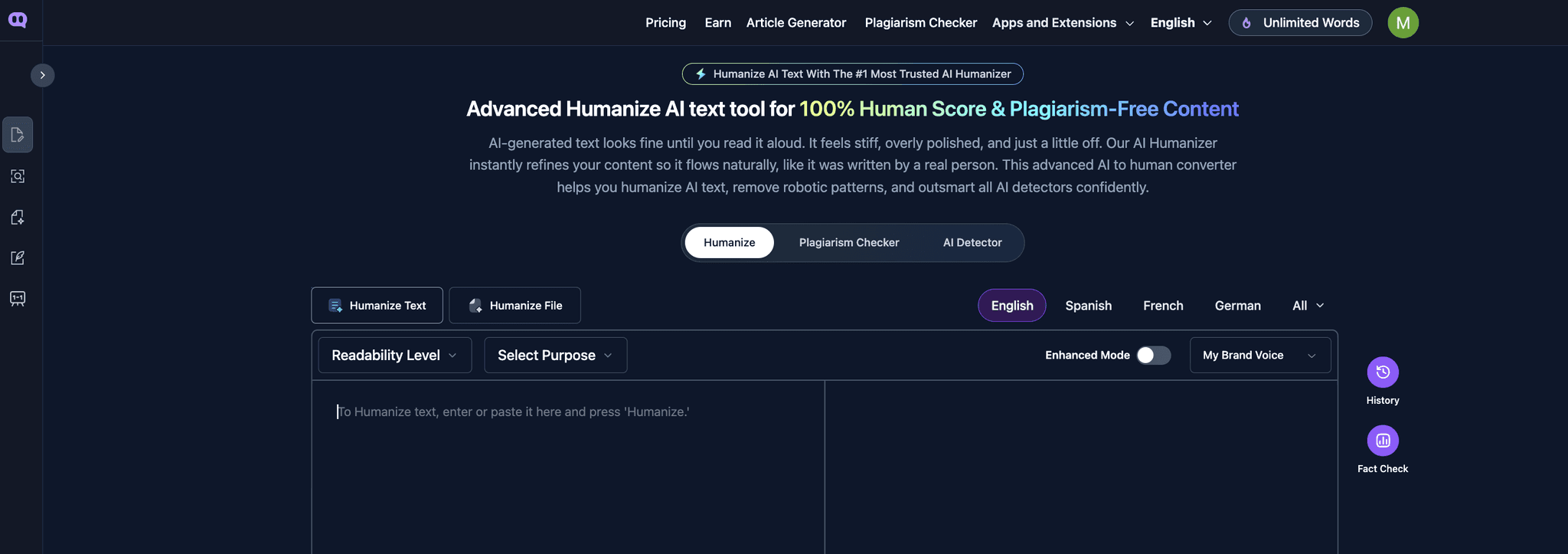Screen dimensions: 1568x554
Task: Click the empty humanized output panel
Action: [1081, 467]
